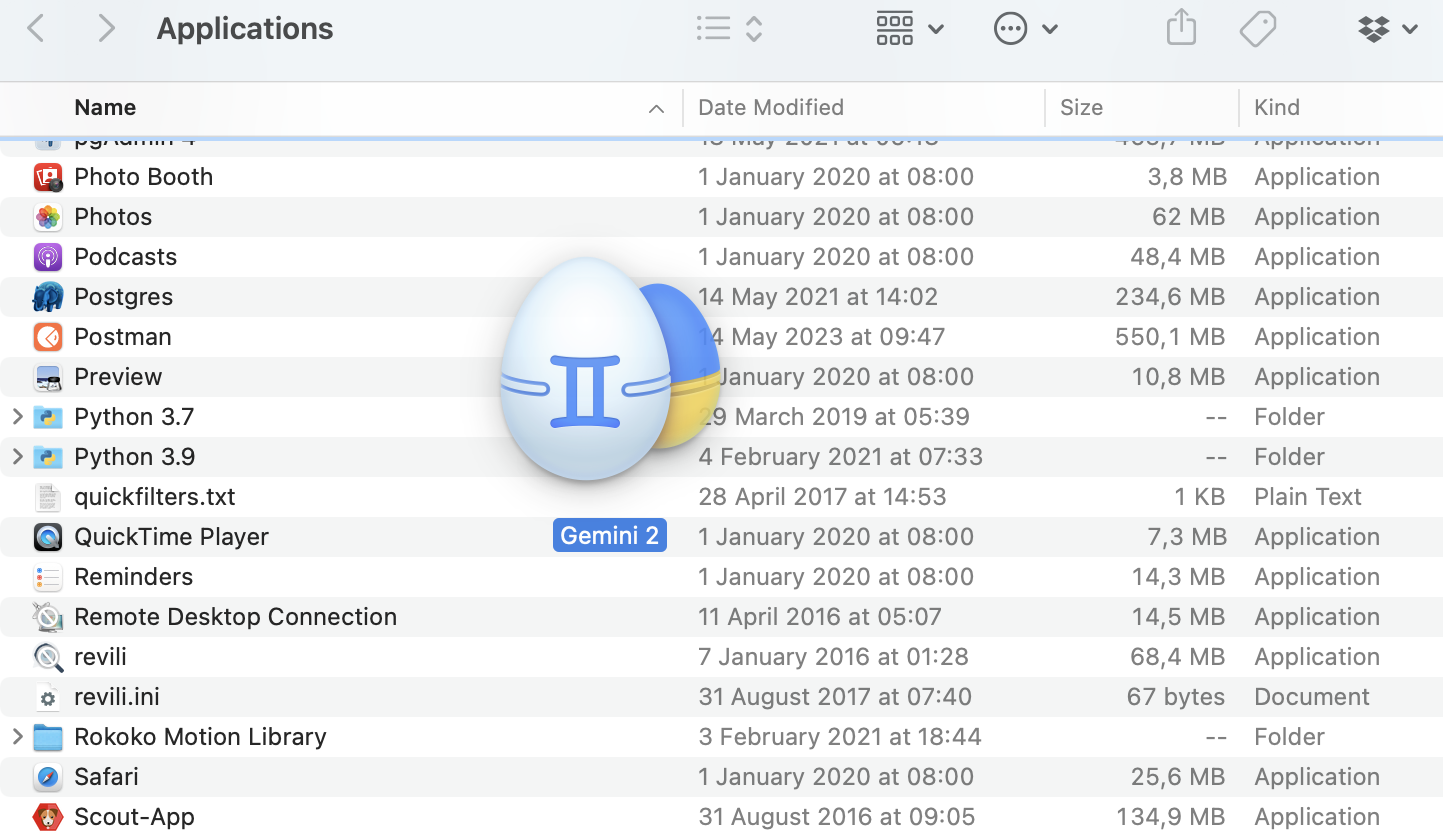Select the Photos app icon
The image size is (1443, 834).
pyautogui.click(x=48, y=217)
